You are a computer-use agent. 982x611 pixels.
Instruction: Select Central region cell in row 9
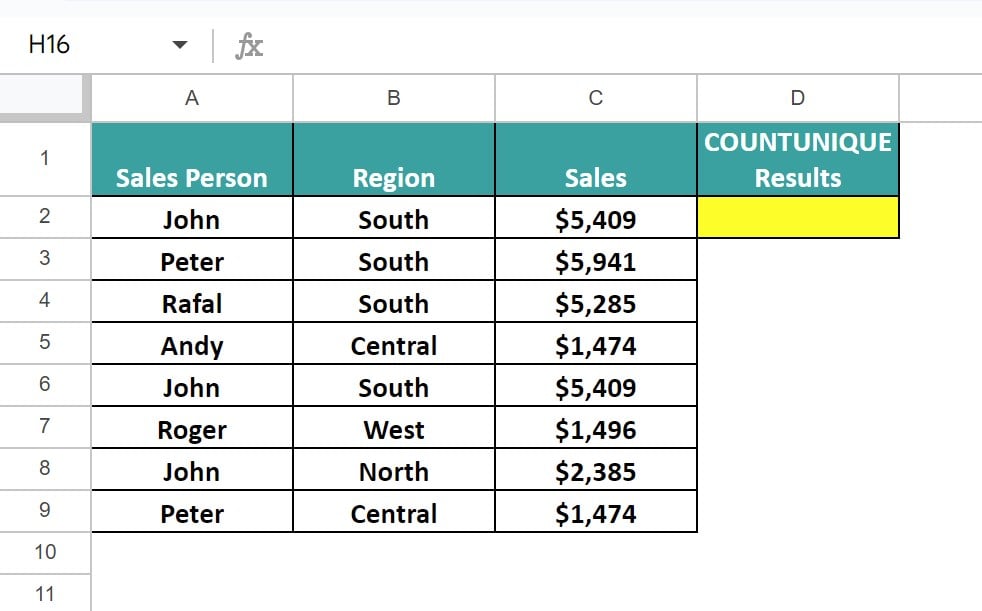point(394,511)
